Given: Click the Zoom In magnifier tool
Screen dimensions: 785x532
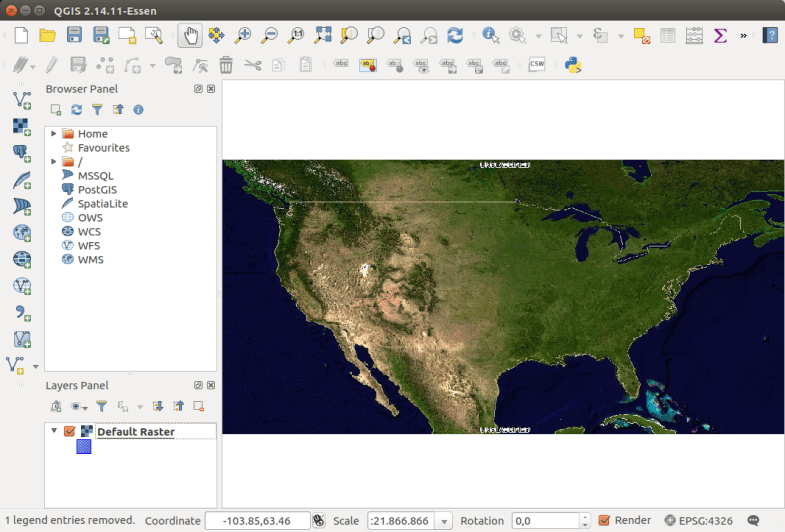Looking at the screenshot, I should 242,35.
